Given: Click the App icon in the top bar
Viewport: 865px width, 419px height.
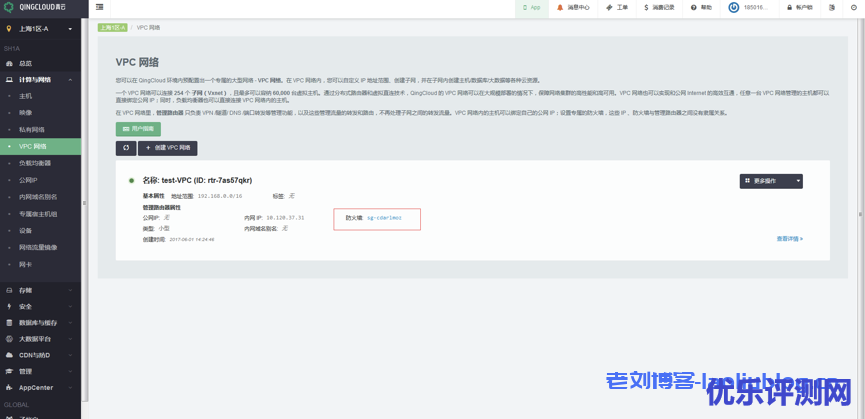Looking at the screenshot, I should point(531,7).
